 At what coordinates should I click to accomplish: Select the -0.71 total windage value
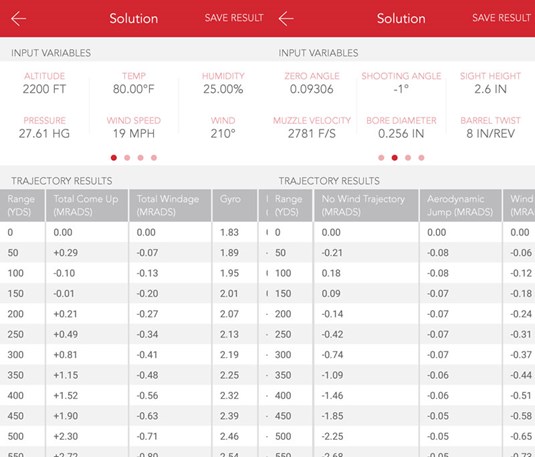pos(147,437)
